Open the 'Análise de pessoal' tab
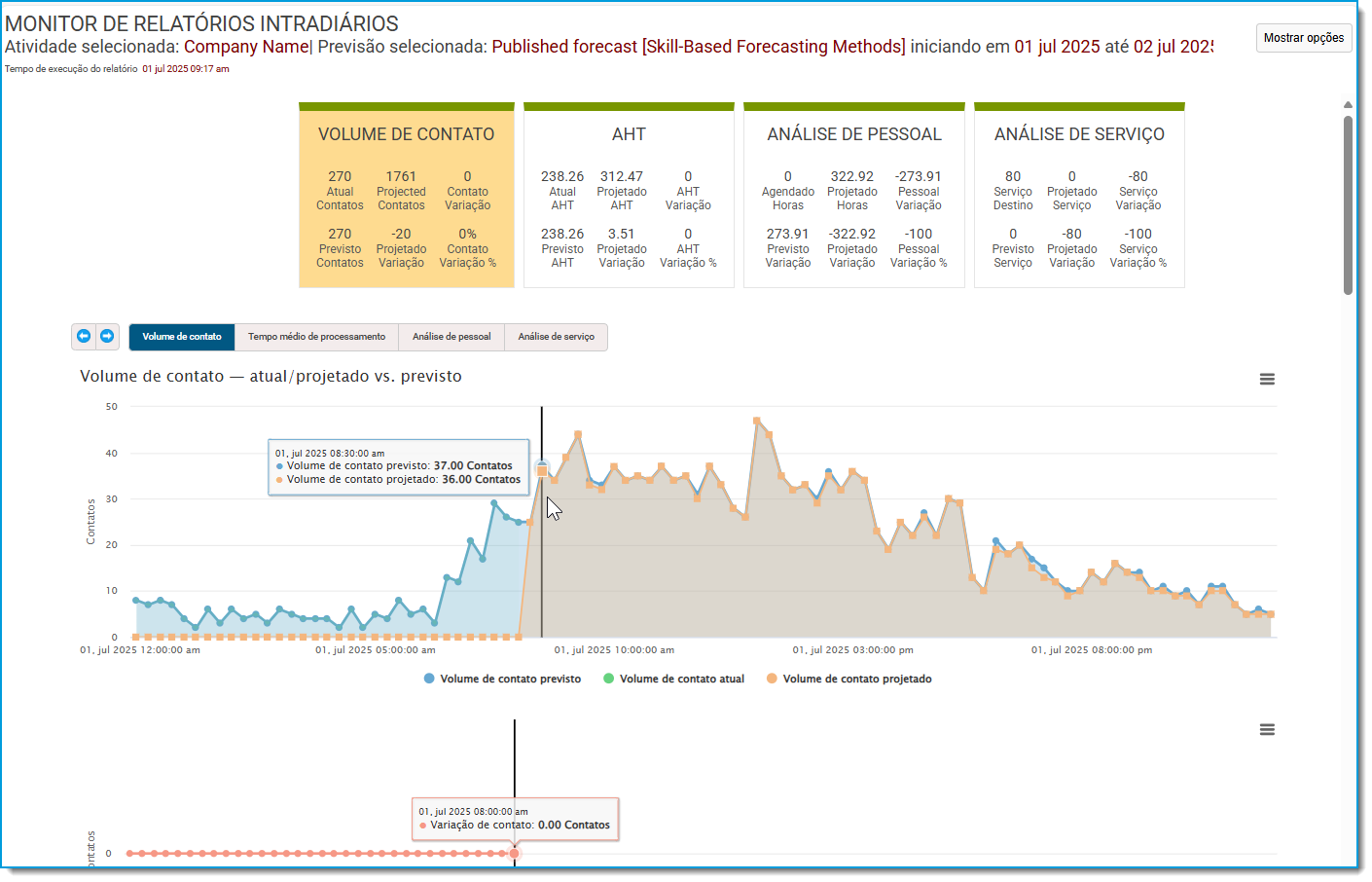Screen dimensions: 1372x882 coord(451,337)
